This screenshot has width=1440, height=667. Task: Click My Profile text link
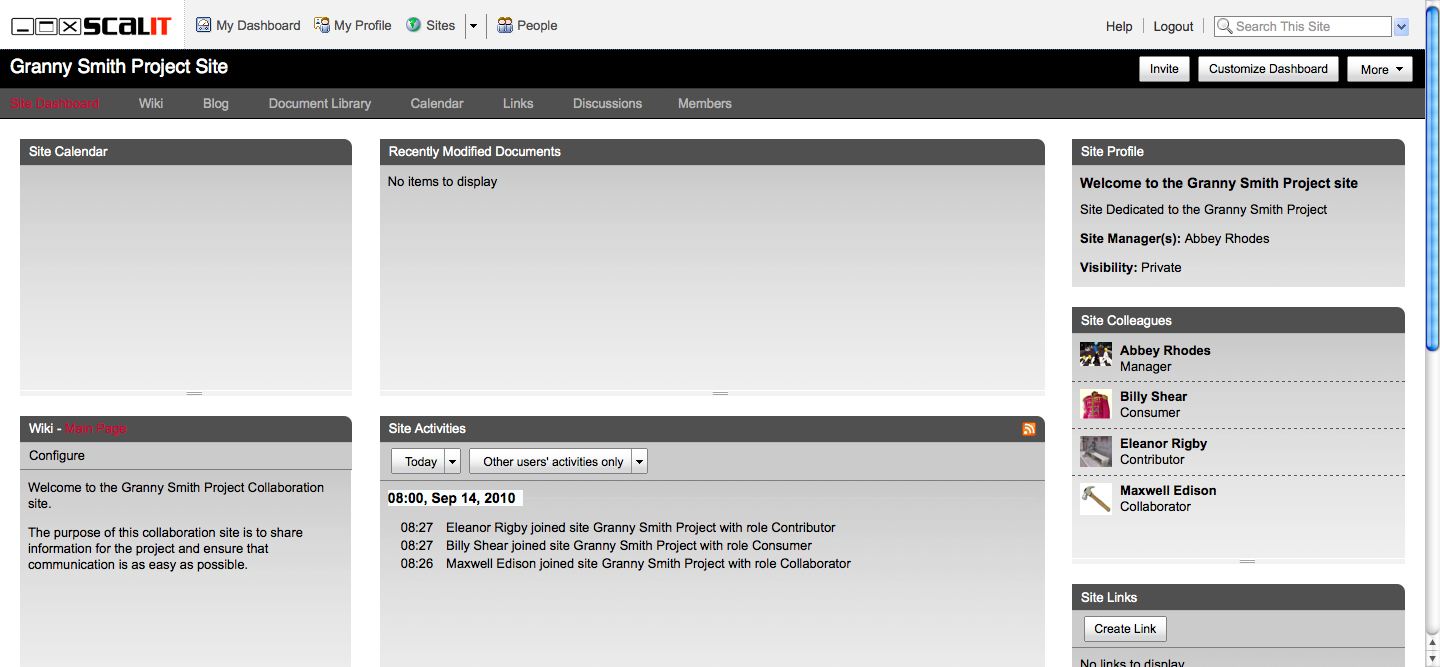pos(363,25)
